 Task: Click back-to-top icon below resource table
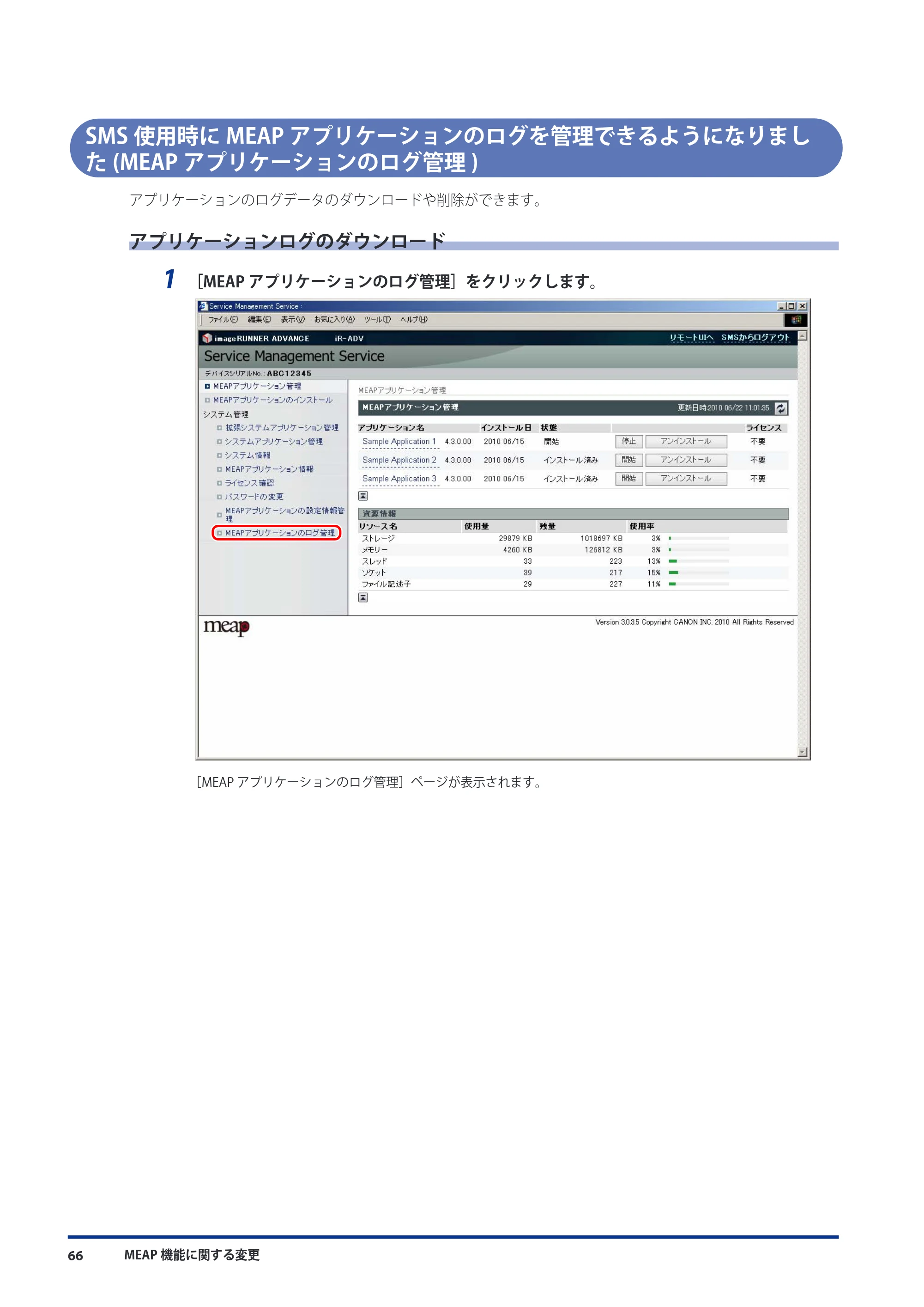click(x=363, y=597)
